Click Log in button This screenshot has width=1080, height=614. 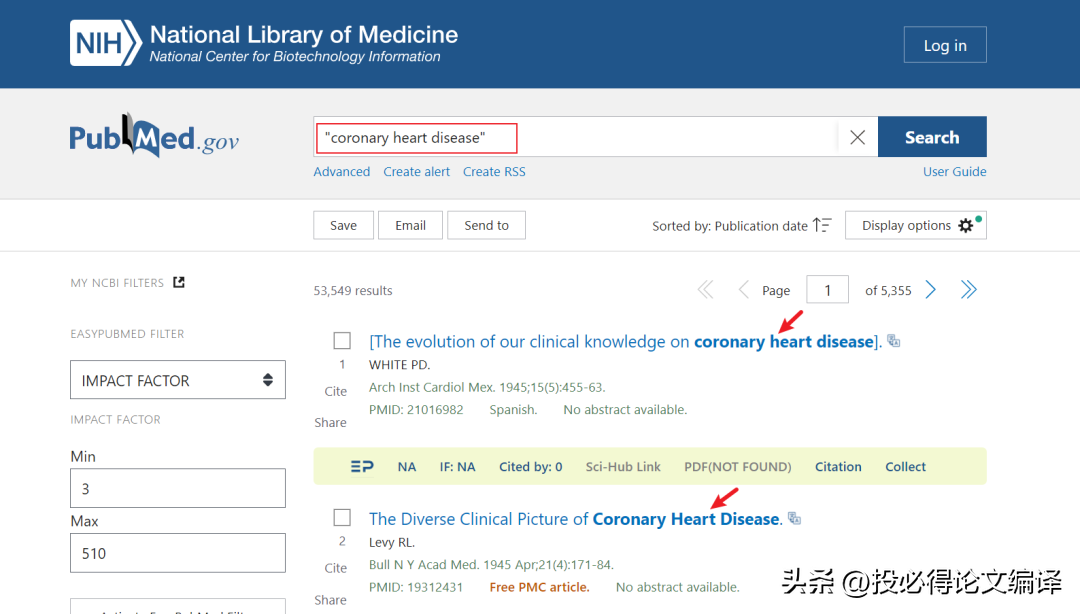[945, 45]
